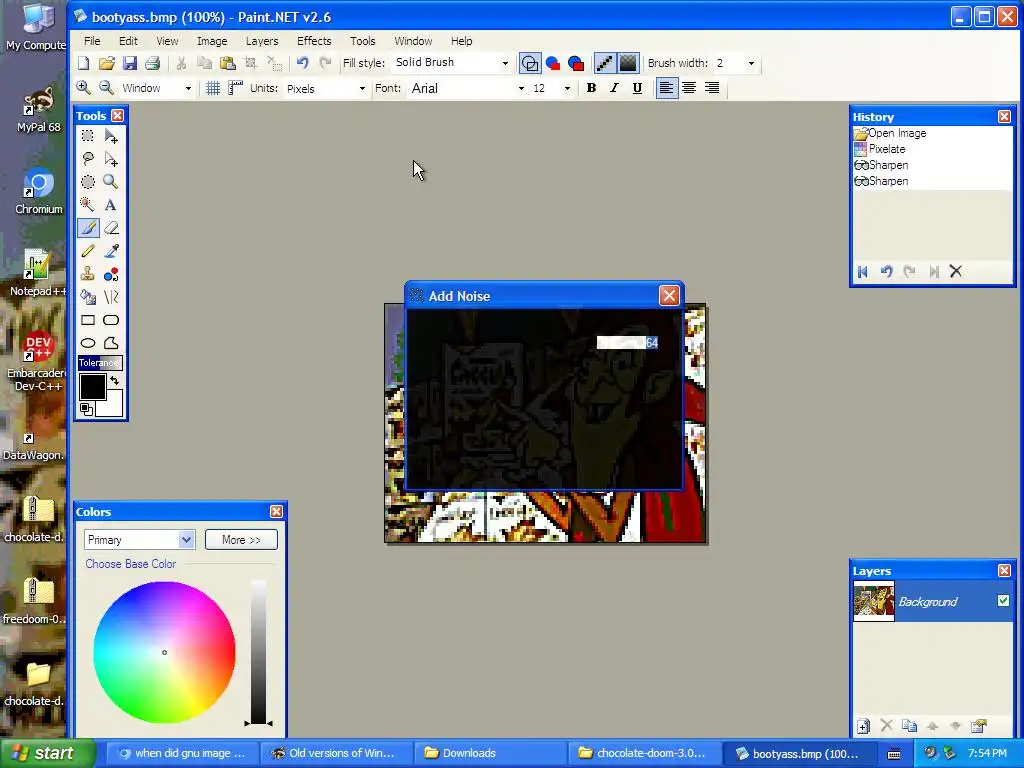Screen dimensions: 1024x768
Task: Select the Move Selected Pixels tool
Action: point(111,136)
